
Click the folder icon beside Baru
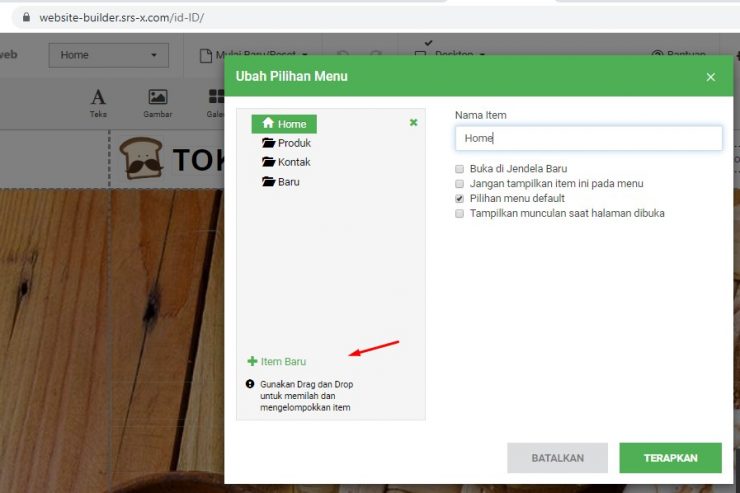pyautogui.click(x=269, y=181)
